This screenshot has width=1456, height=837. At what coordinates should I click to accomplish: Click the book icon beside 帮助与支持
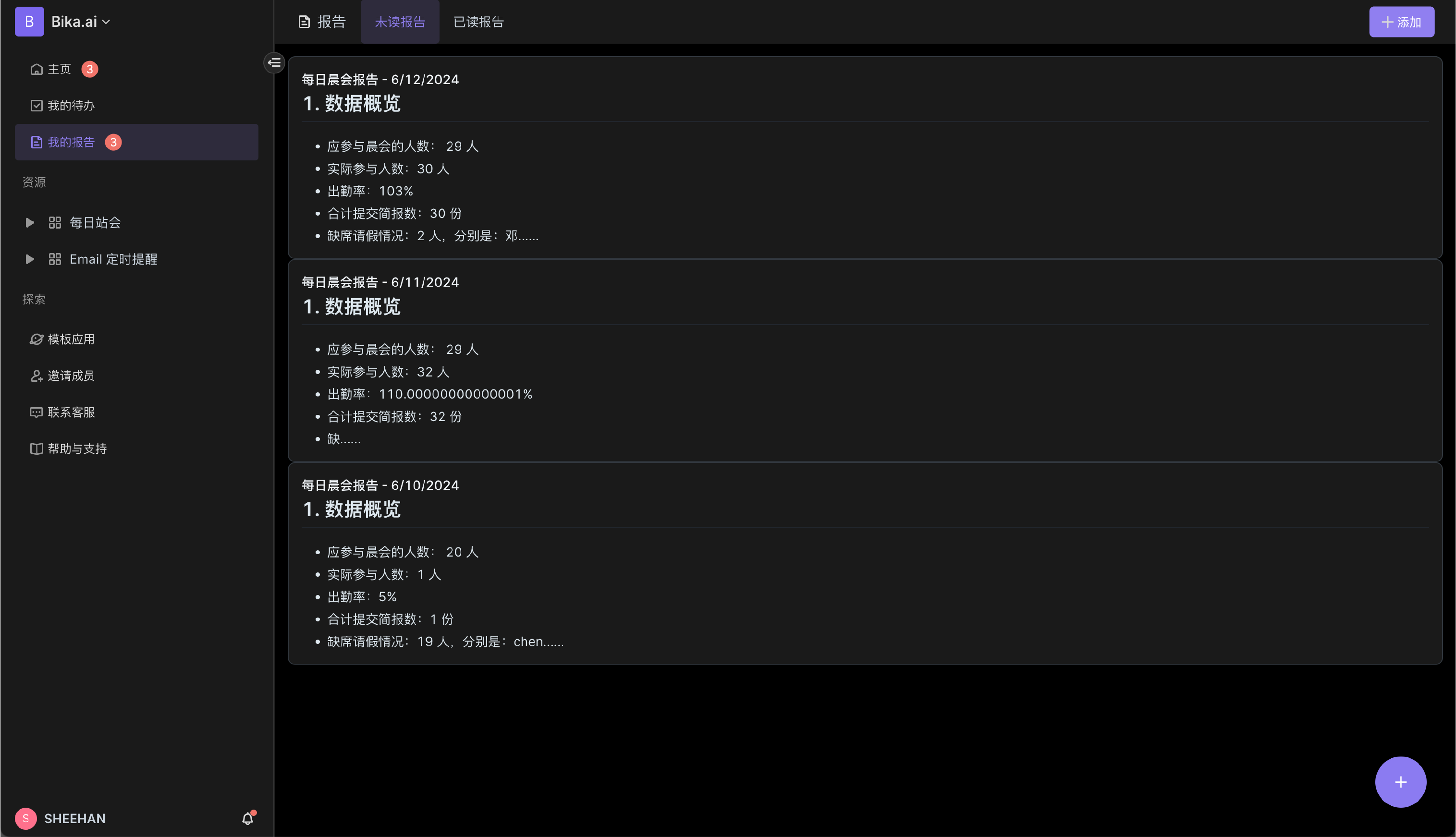[36, 449]
